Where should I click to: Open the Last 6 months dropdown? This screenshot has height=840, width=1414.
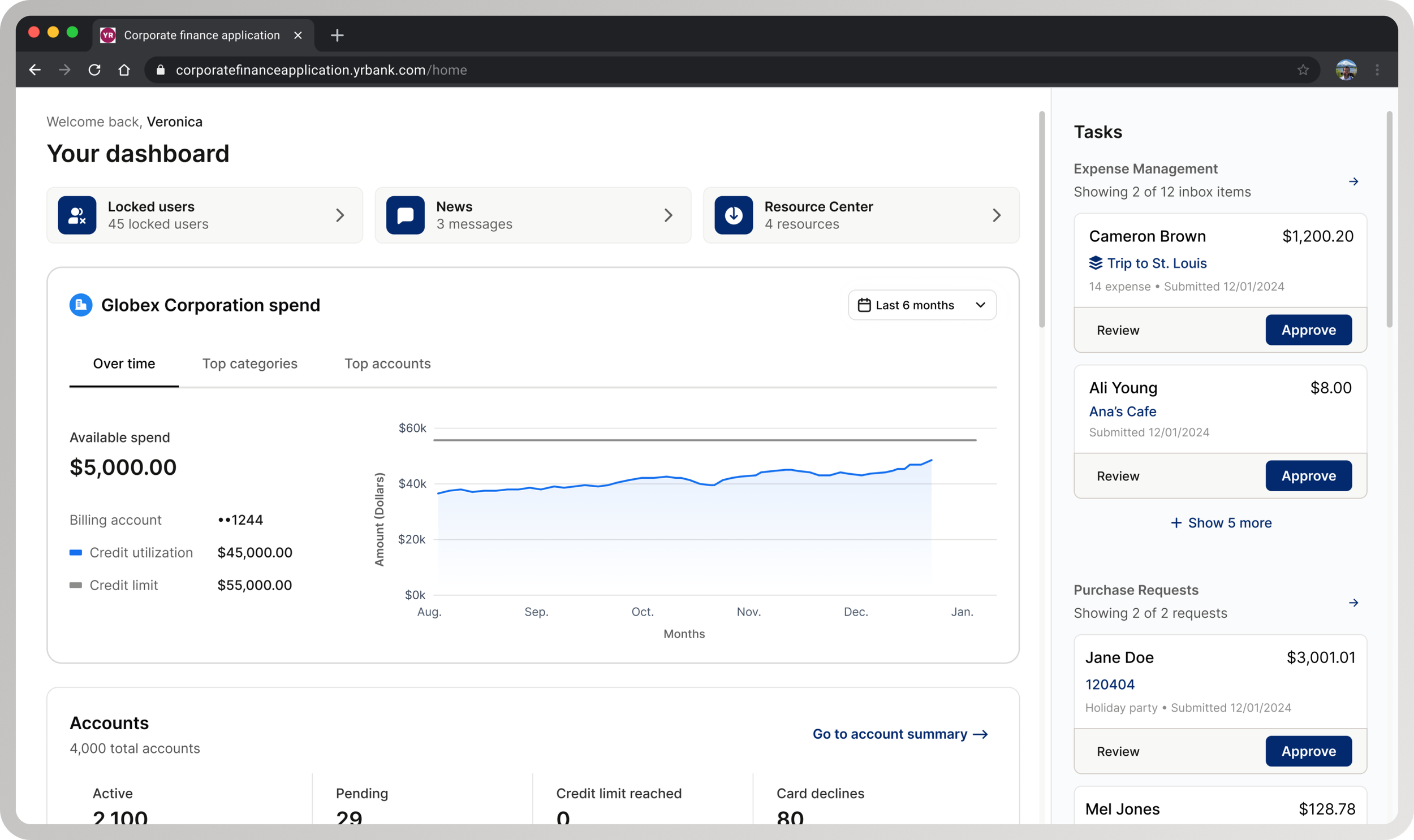(x=922, y=305)
